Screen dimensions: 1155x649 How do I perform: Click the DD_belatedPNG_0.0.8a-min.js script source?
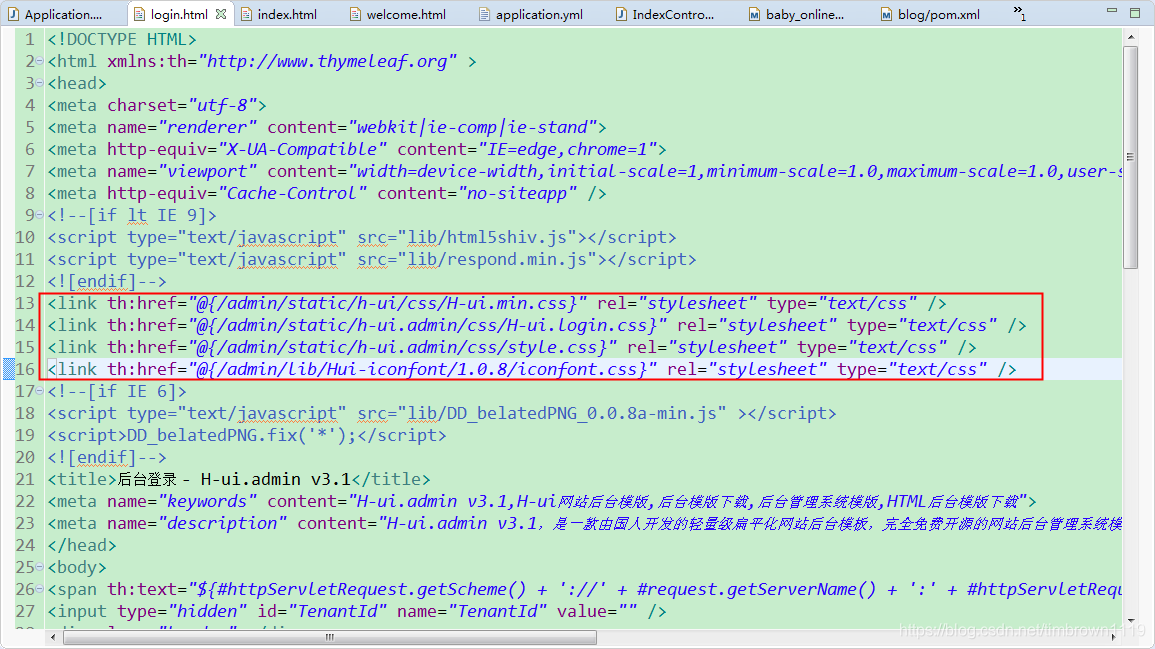point(562,413)
